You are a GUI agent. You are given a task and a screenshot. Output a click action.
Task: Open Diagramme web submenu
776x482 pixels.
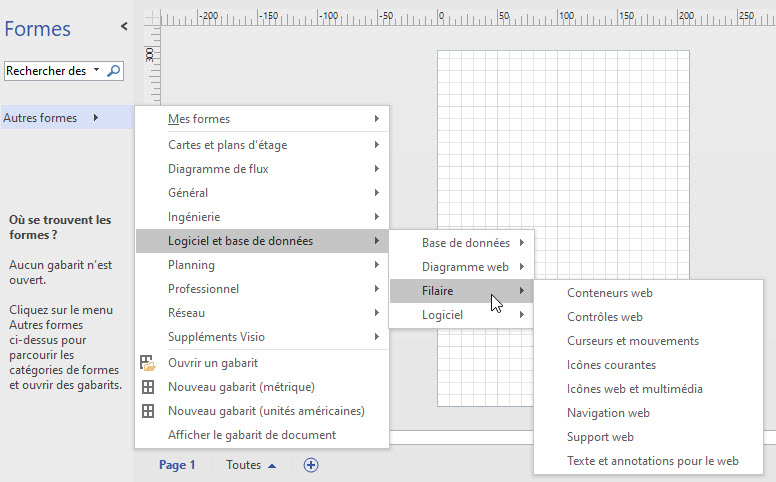click(461, 267)
